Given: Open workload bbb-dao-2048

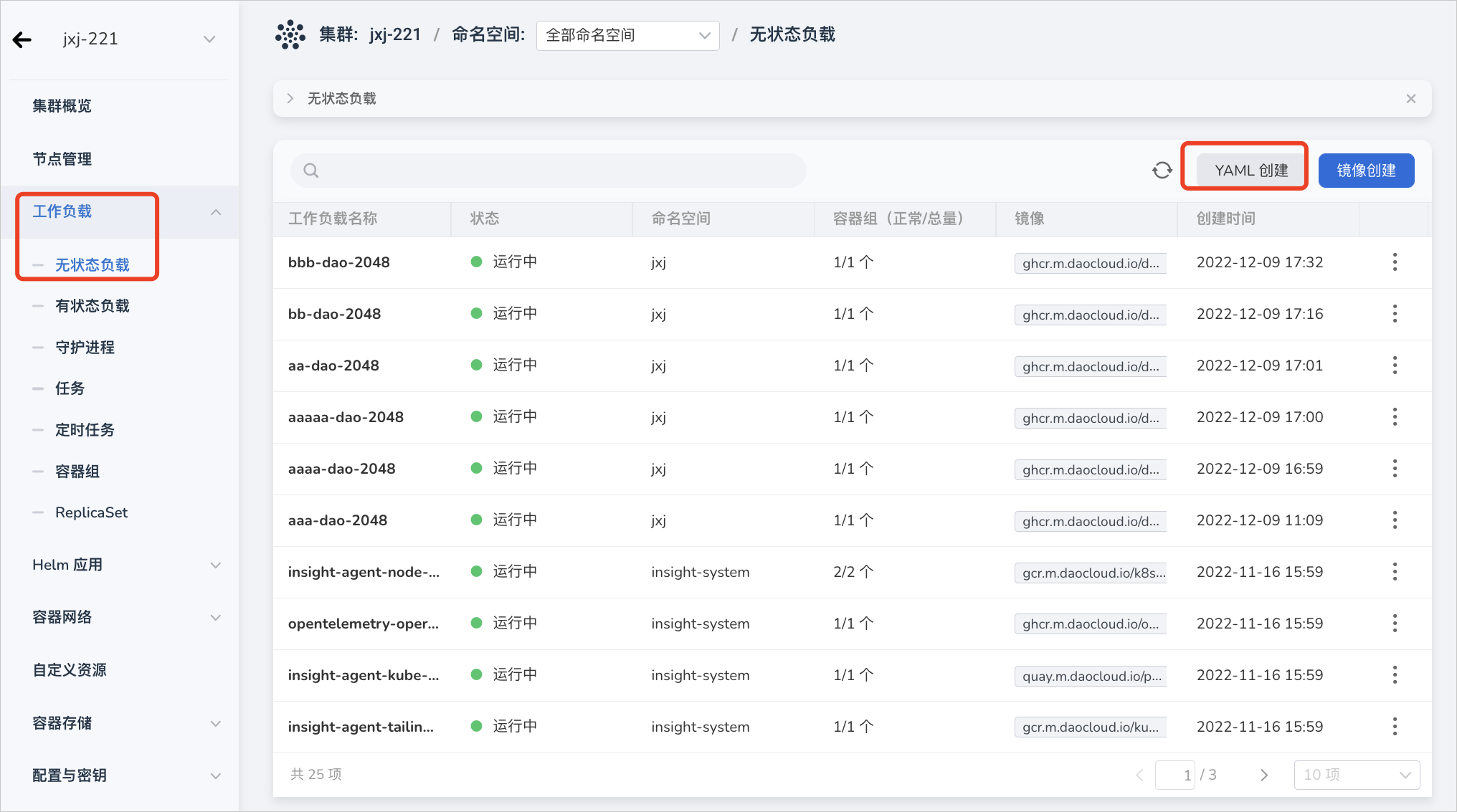Looking at the screenshot, I should 339,262.
